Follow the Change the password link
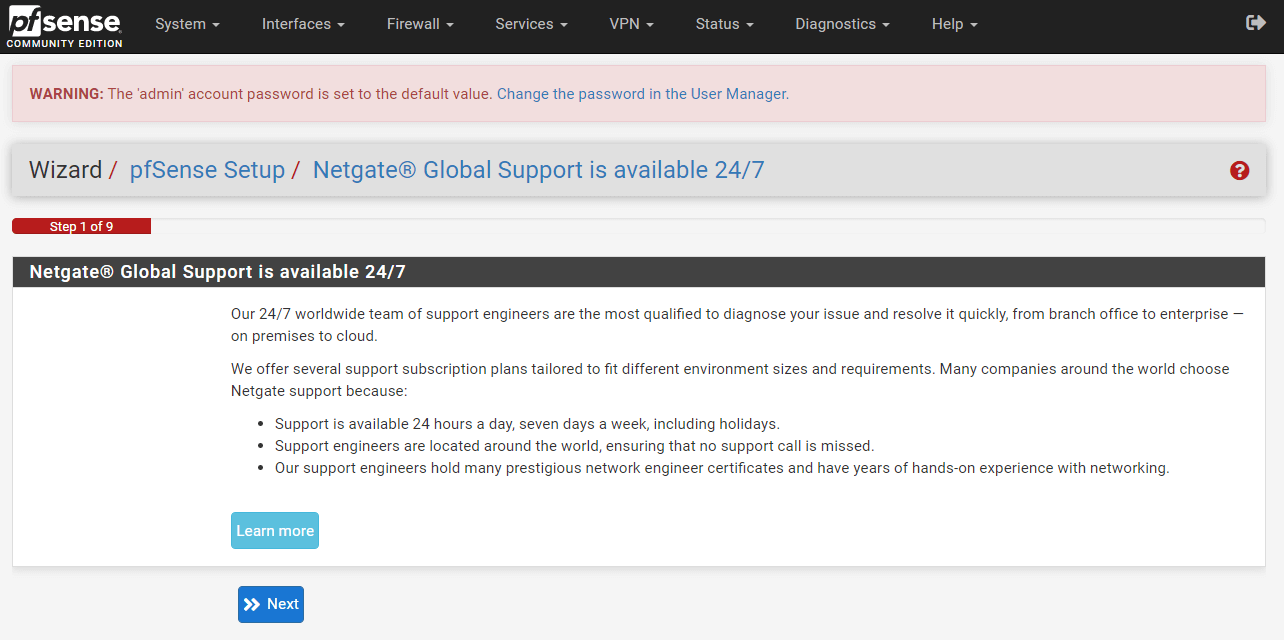Image resolution: width=1284 pixels, height=640 pixels. coord(641,94)
